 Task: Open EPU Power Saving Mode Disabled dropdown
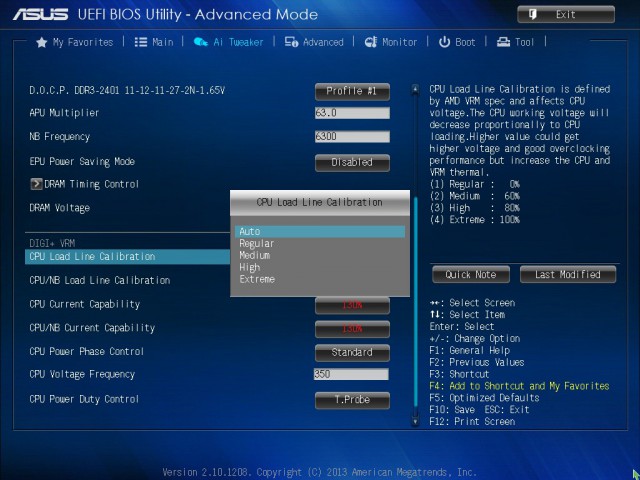[x=352, y=162]
